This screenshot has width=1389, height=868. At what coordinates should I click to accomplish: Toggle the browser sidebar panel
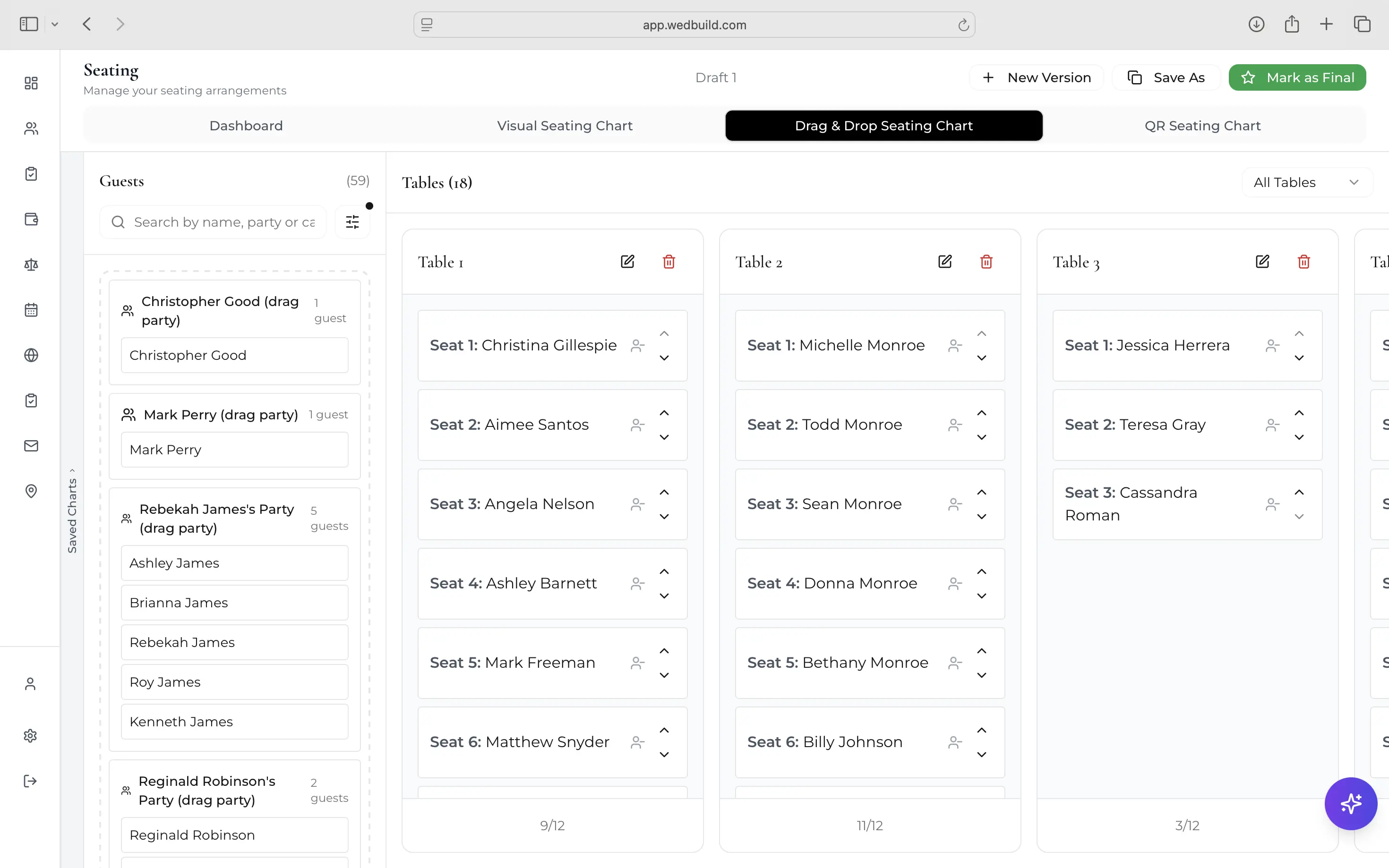[29, 24]
